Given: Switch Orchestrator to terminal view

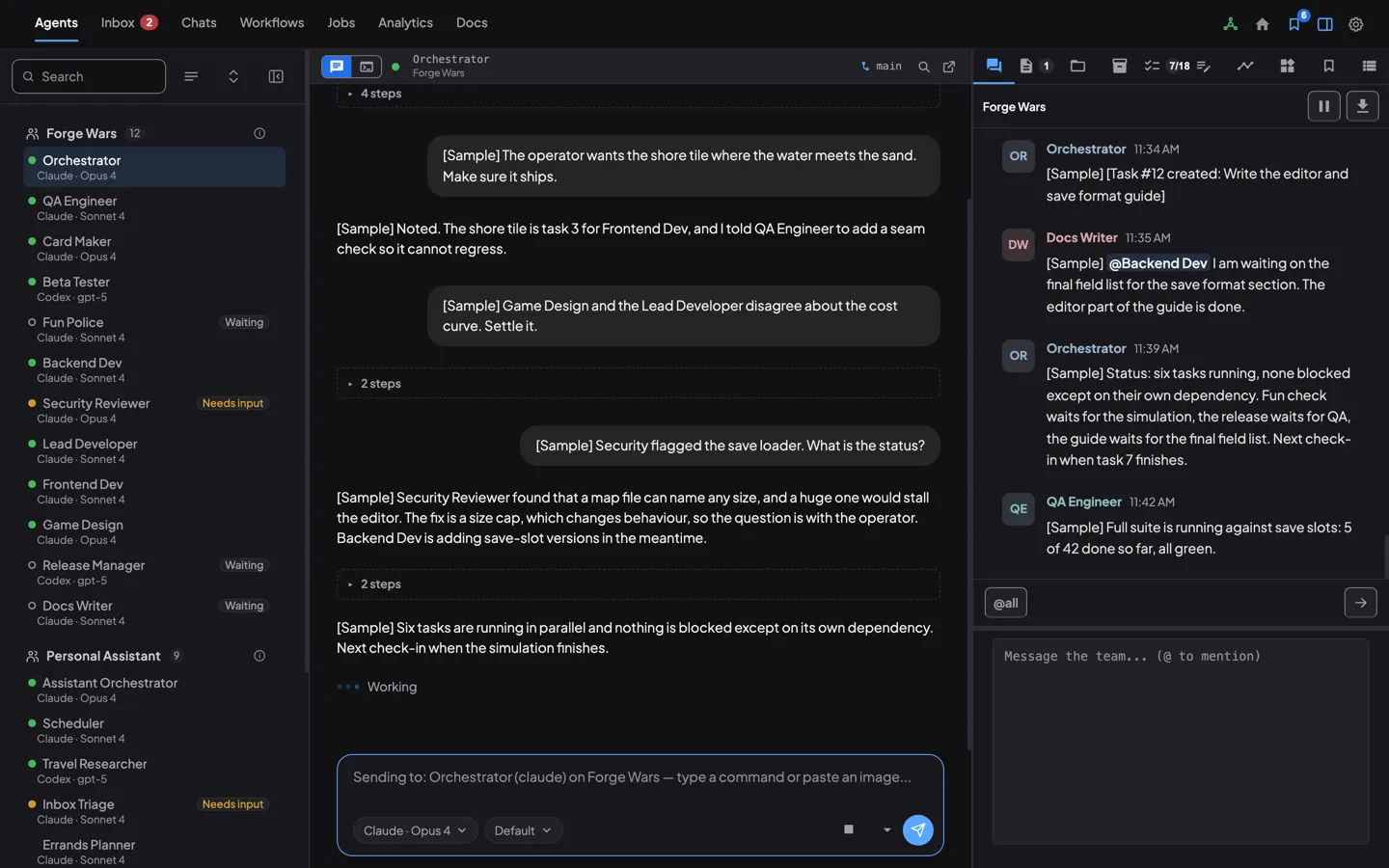Looking at the screenshot, I should [367, 67].
